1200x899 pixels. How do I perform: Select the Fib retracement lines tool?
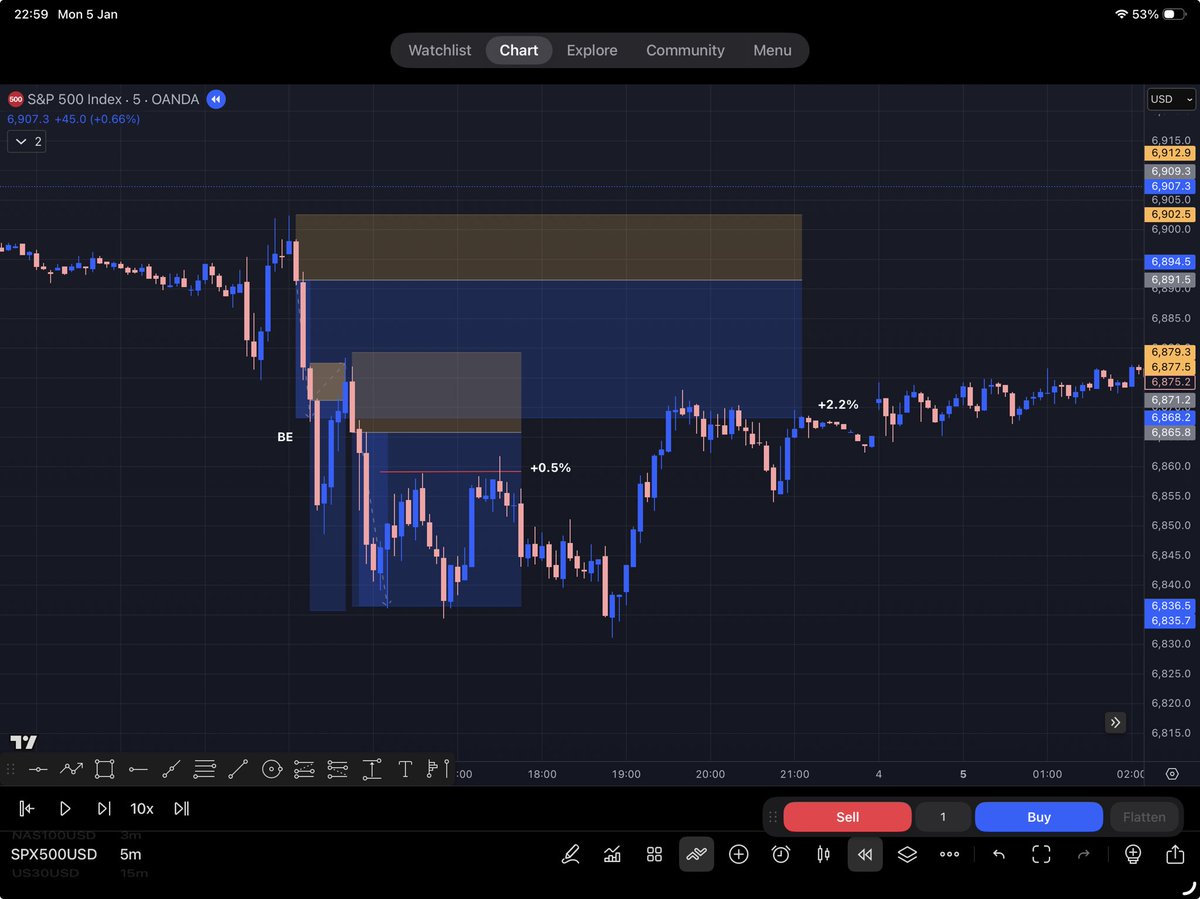point(205,769)
